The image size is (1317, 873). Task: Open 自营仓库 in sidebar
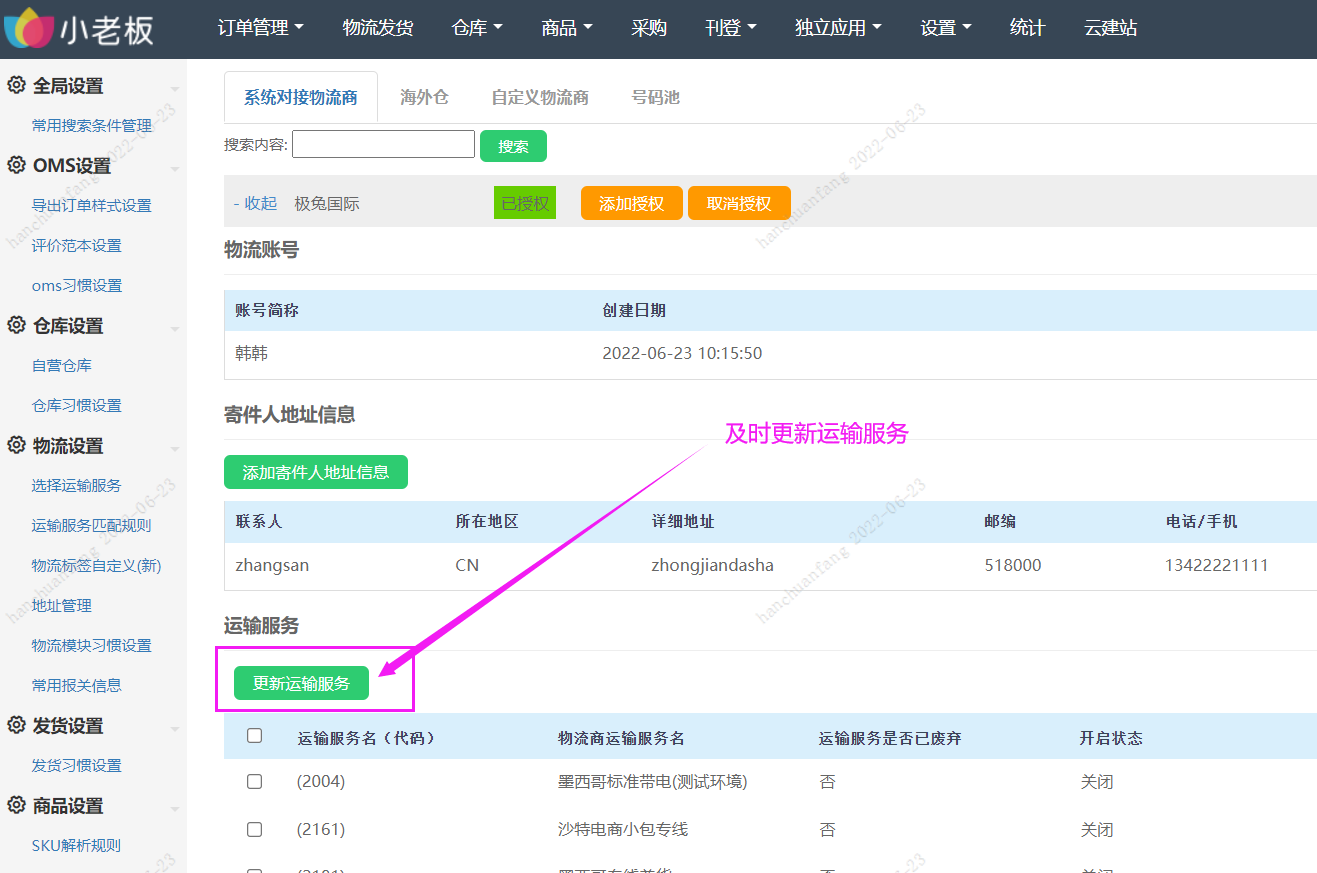(62, 366)
